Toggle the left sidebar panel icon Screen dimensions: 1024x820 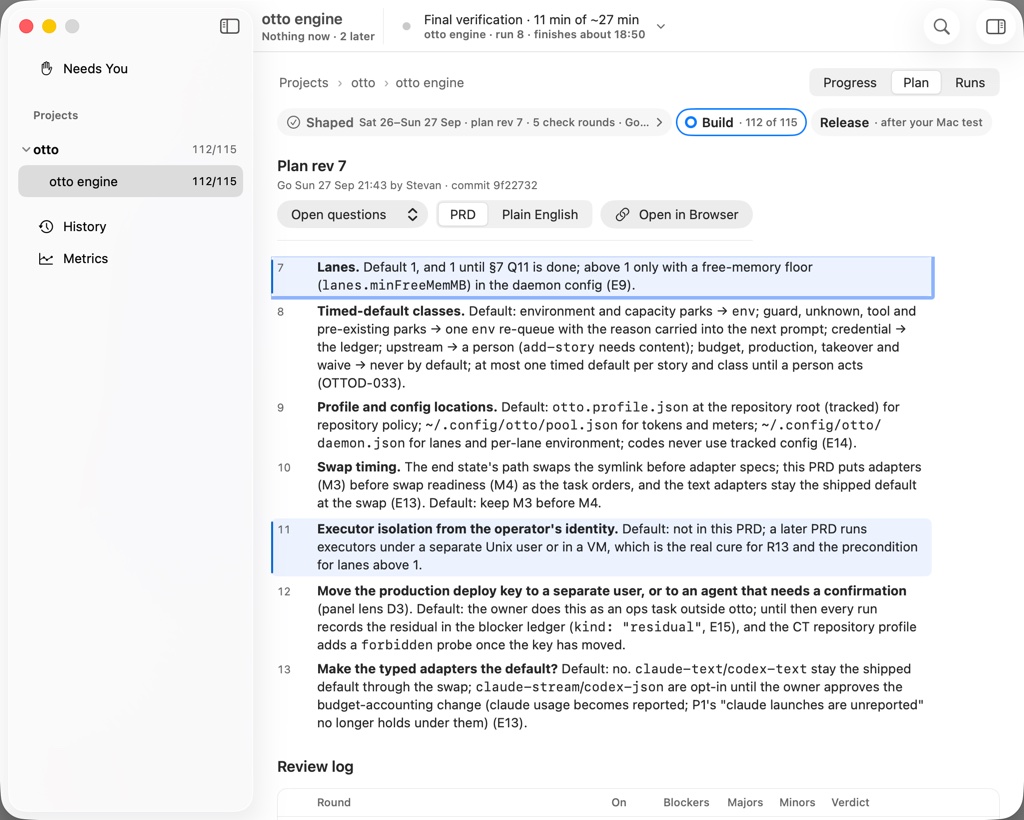click(x=229, y=26)
